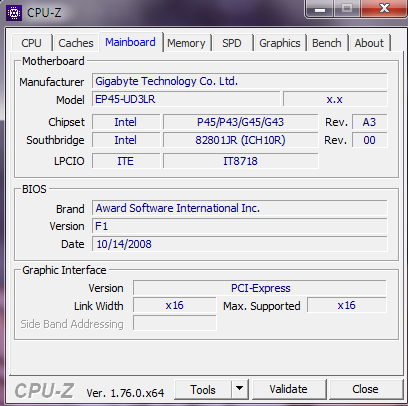Viewport: 408px width, 406px height.
Task: Click the LPCIO value IT8718
Action: pyautogui.click(x=240, y=161)
